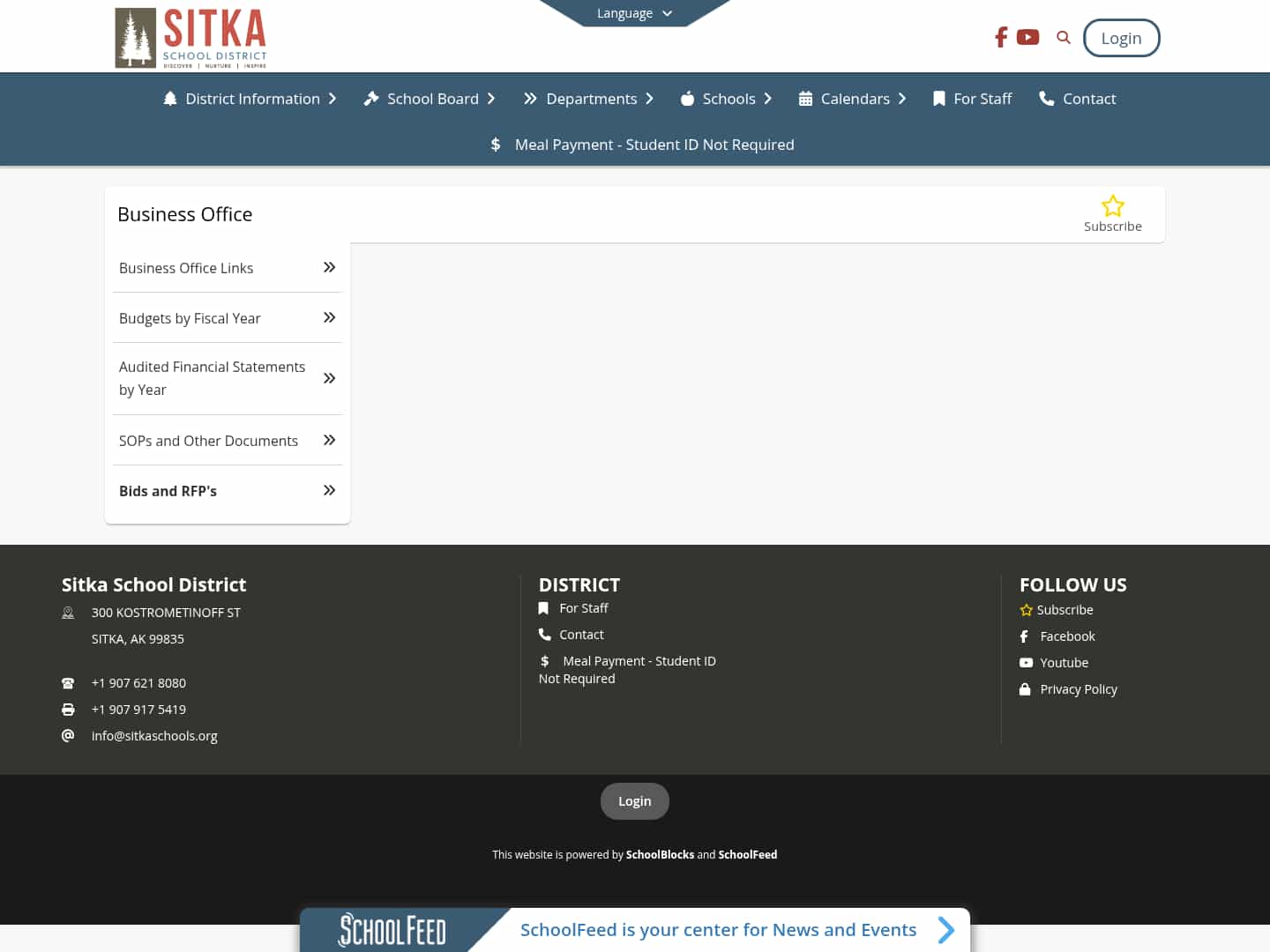
Task: Expand the Calendars menu chevron
Action: (902, 99)
